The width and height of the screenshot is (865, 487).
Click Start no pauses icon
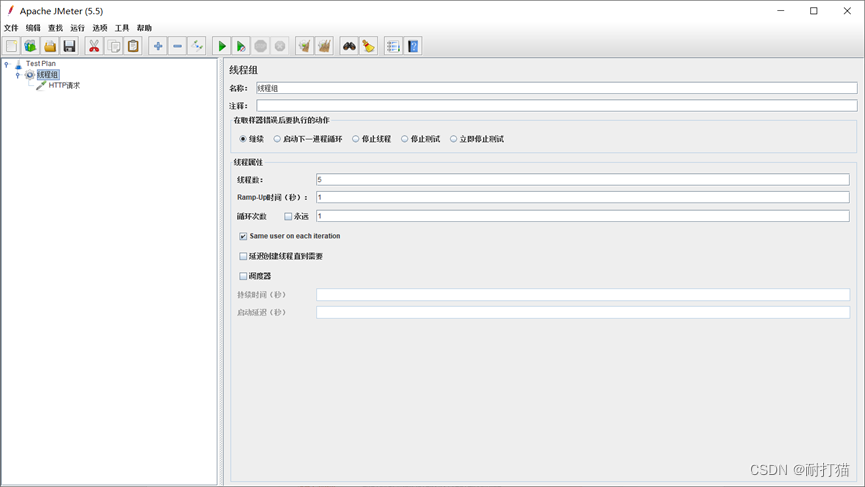coord(241,46)
